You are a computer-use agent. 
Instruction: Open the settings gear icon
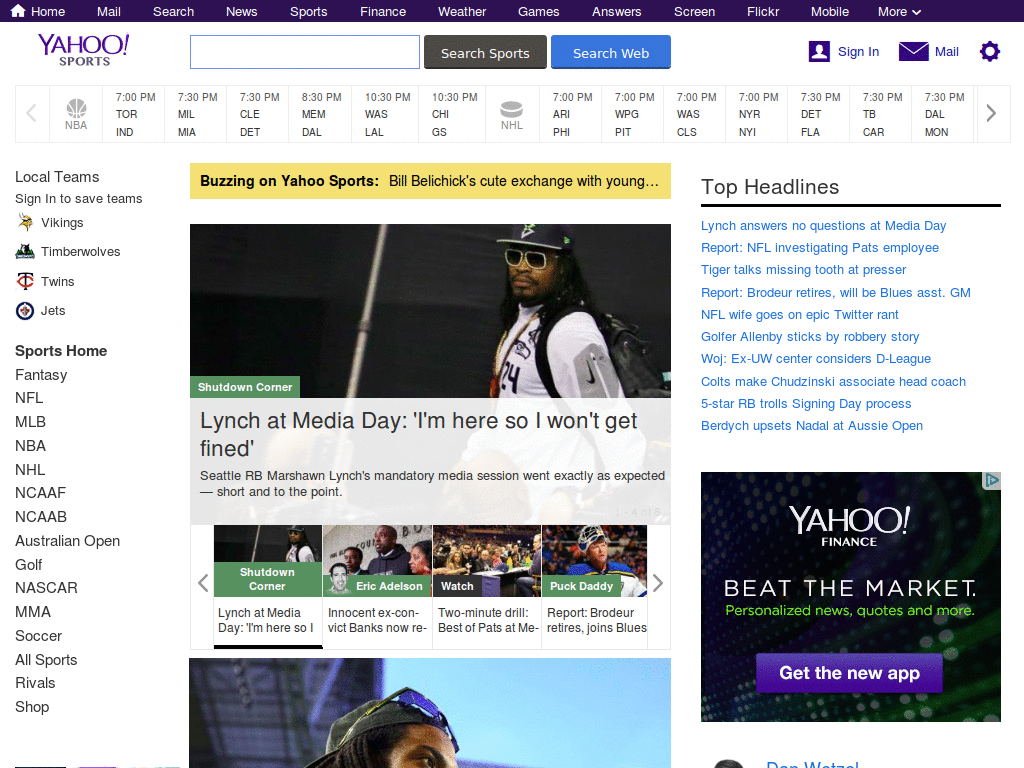click(x=989, y=52)
